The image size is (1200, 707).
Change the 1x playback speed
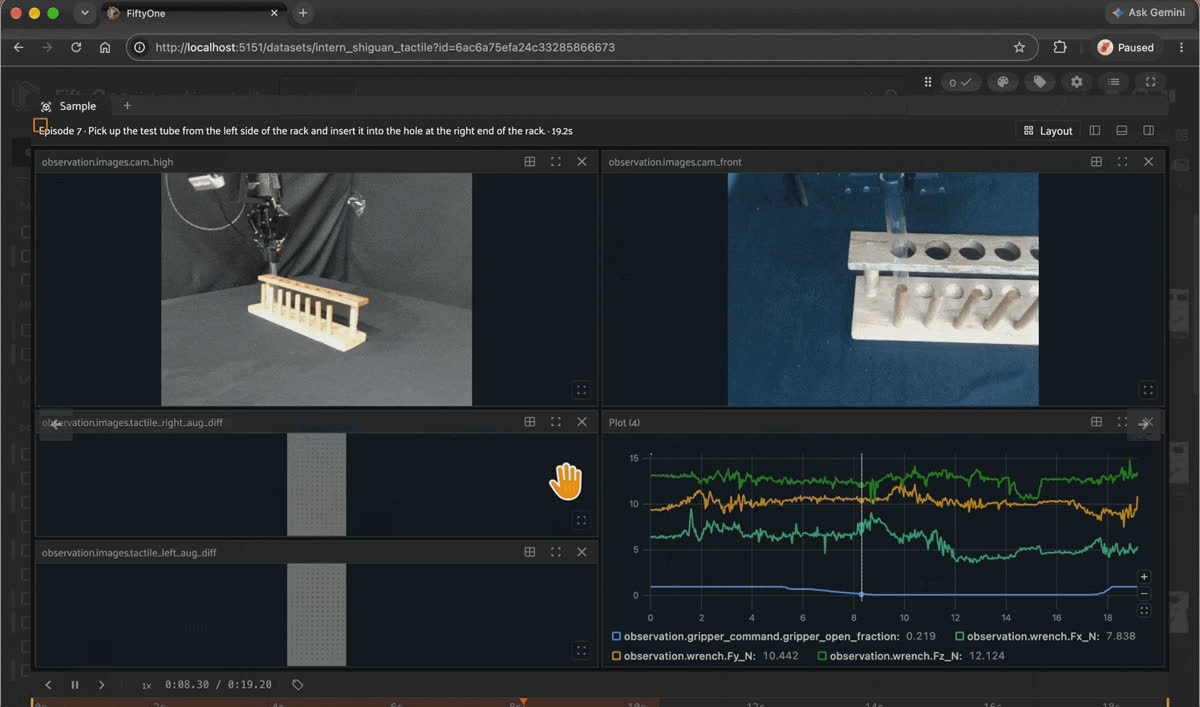click(146, 686)
